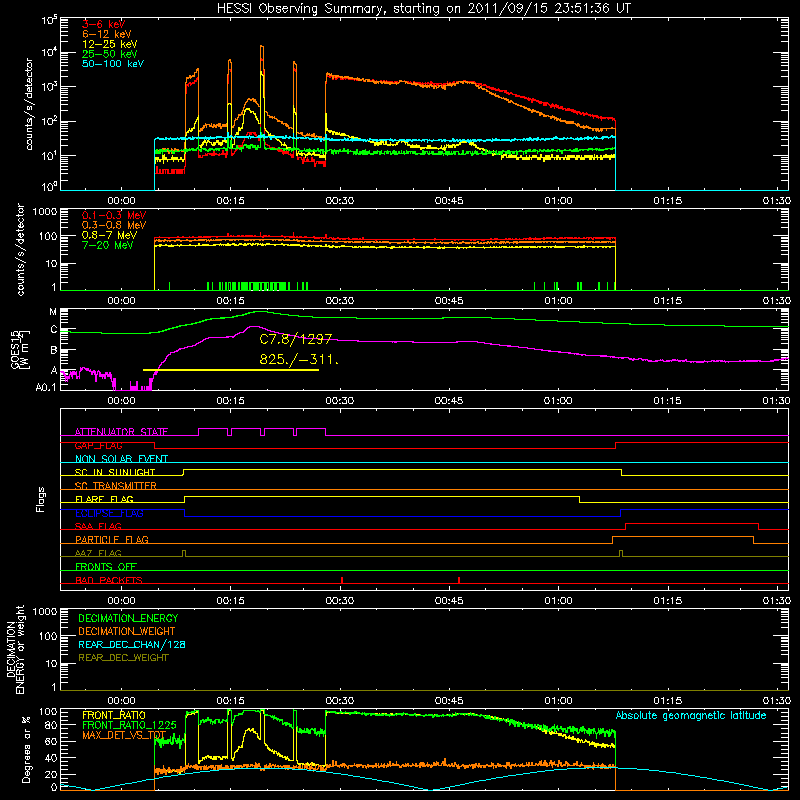Viewport: 800px width, 800px height.
Task: Click the DECIMATION_WEIGHT legend entry
Action: click(127, 631)
